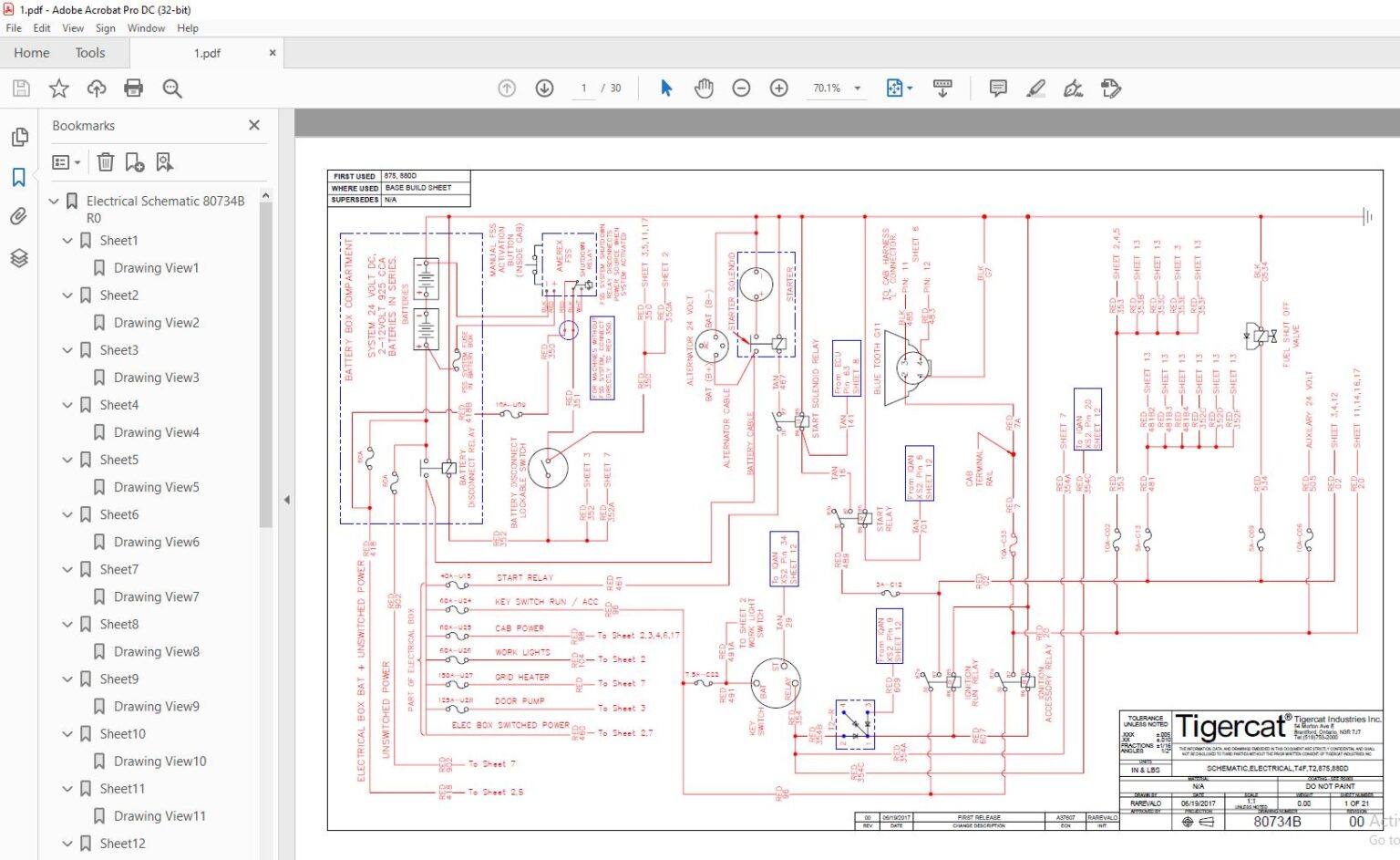Select the Sheet6 bookmark
The height and width of the screenshot is (860, 1400).
point(119,514)
